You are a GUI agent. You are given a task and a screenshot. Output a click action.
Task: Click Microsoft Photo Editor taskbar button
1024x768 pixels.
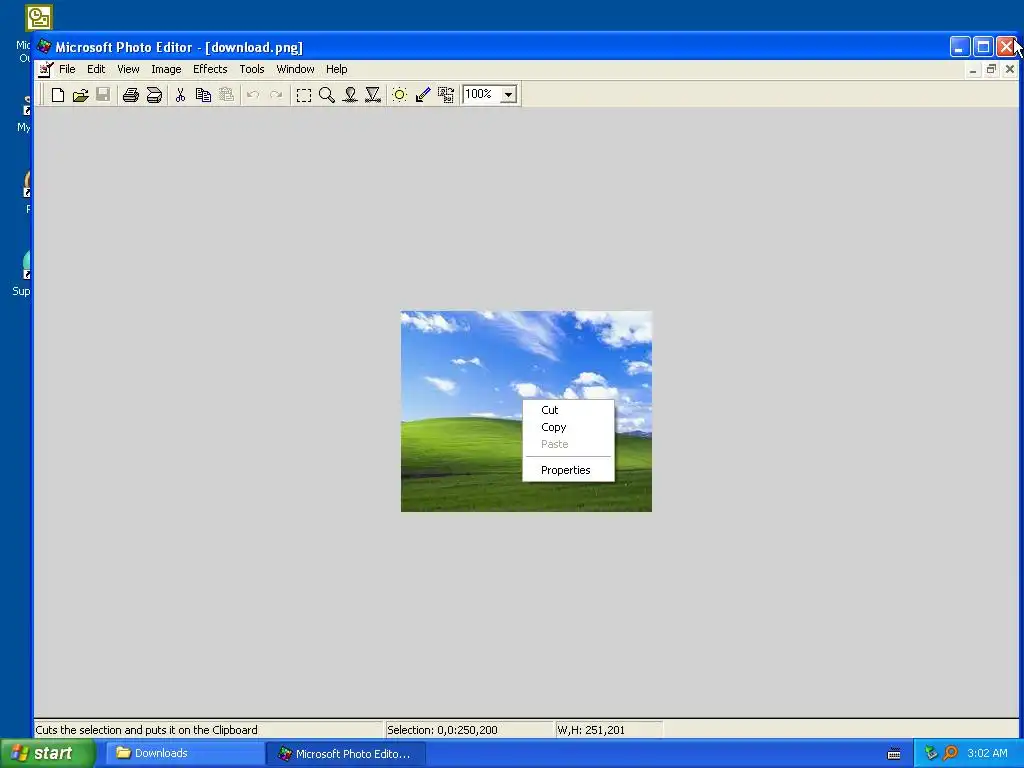(x=346, y=754)
